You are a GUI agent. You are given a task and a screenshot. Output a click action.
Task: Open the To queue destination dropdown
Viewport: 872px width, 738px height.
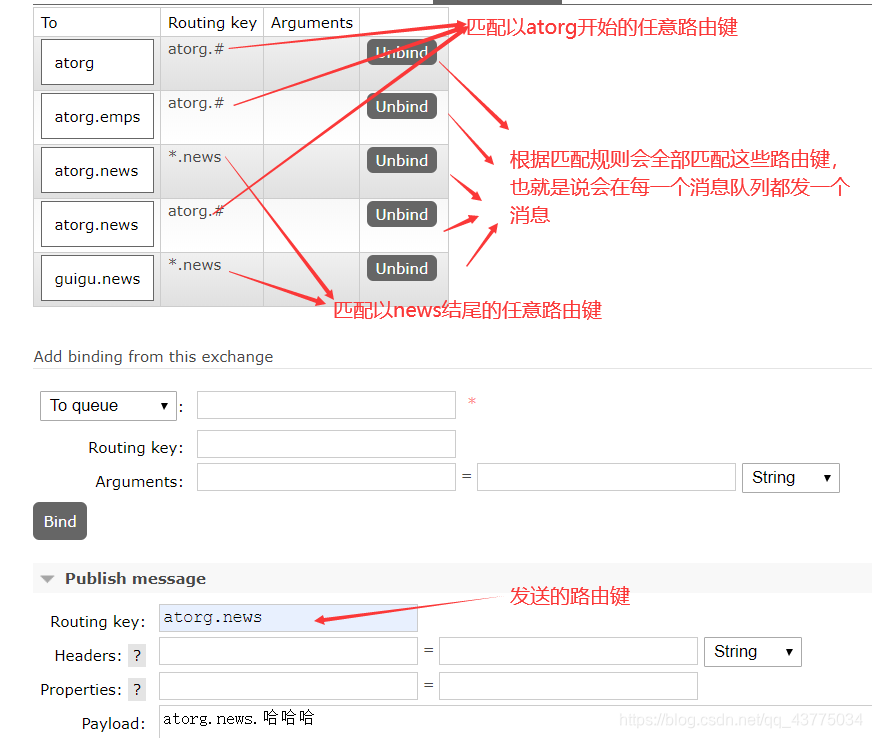pos(108,405)
